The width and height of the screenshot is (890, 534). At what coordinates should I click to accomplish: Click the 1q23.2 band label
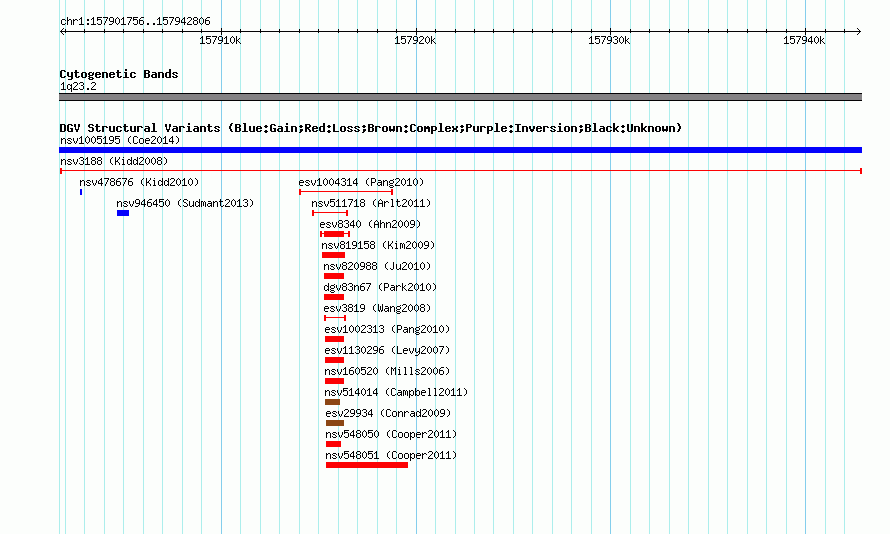pyautogui.click(x=78, y=86)
